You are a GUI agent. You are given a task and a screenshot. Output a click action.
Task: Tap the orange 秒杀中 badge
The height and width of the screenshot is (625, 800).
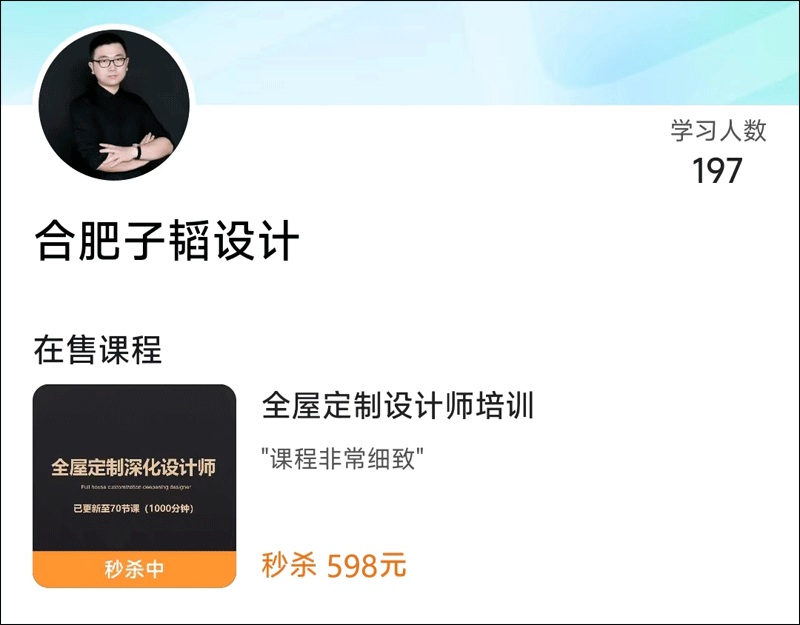(134, 569)
